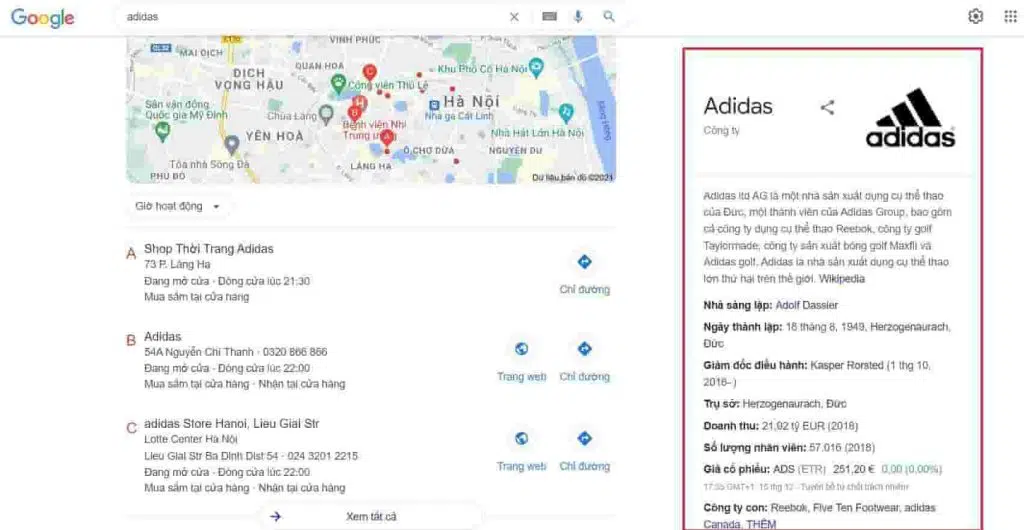The width and height of the screenshot is (1024, 530).
Task: Click the Doanh thu 21,92 tỷ EUR text
Action: [780, 426]
